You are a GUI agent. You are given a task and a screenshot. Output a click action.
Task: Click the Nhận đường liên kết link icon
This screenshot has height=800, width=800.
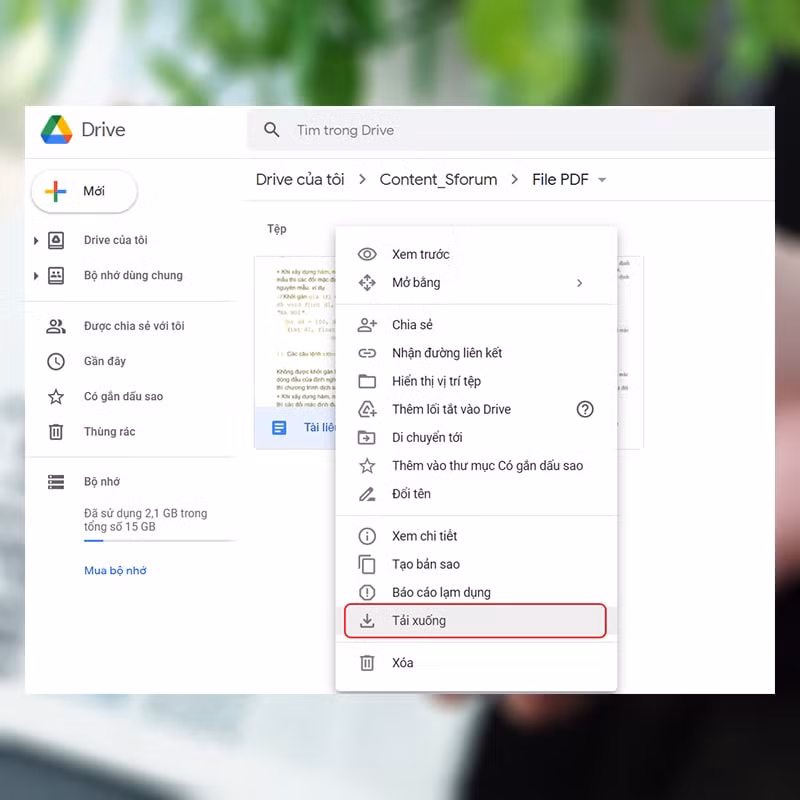pos(367,353)
